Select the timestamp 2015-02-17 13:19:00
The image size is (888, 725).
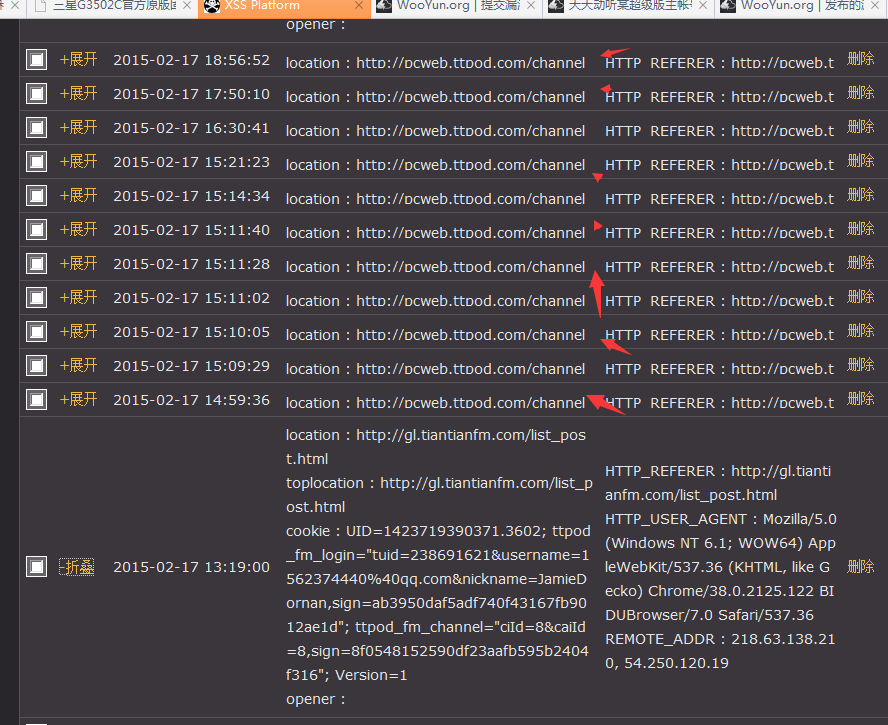[191, 567]
